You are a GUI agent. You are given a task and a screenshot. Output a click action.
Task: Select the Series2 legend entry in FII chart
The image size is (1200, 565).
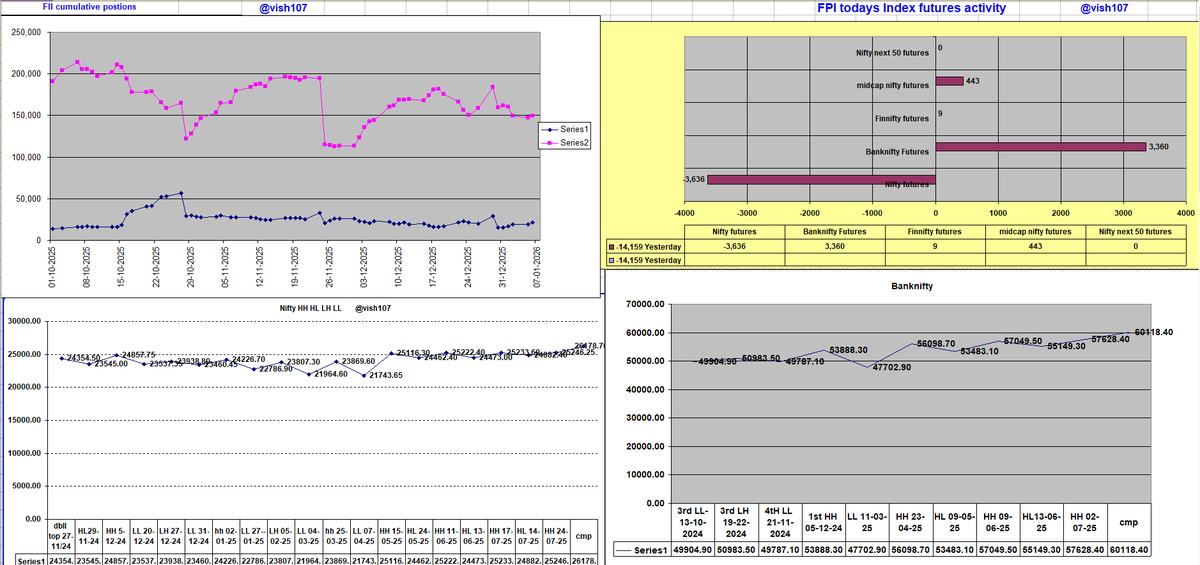[x=564, y=143]
